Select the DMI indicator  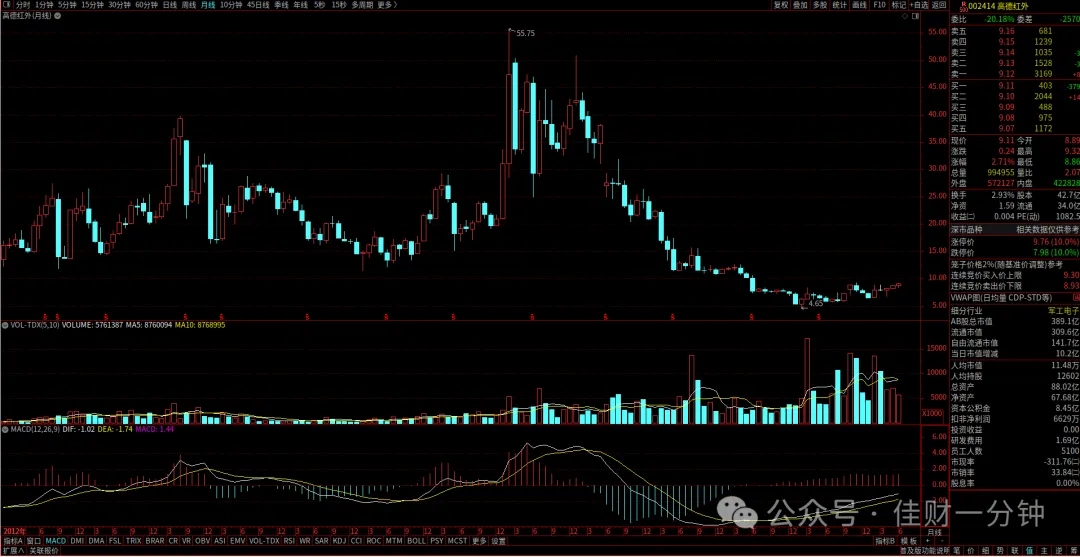tap(77, 541)
